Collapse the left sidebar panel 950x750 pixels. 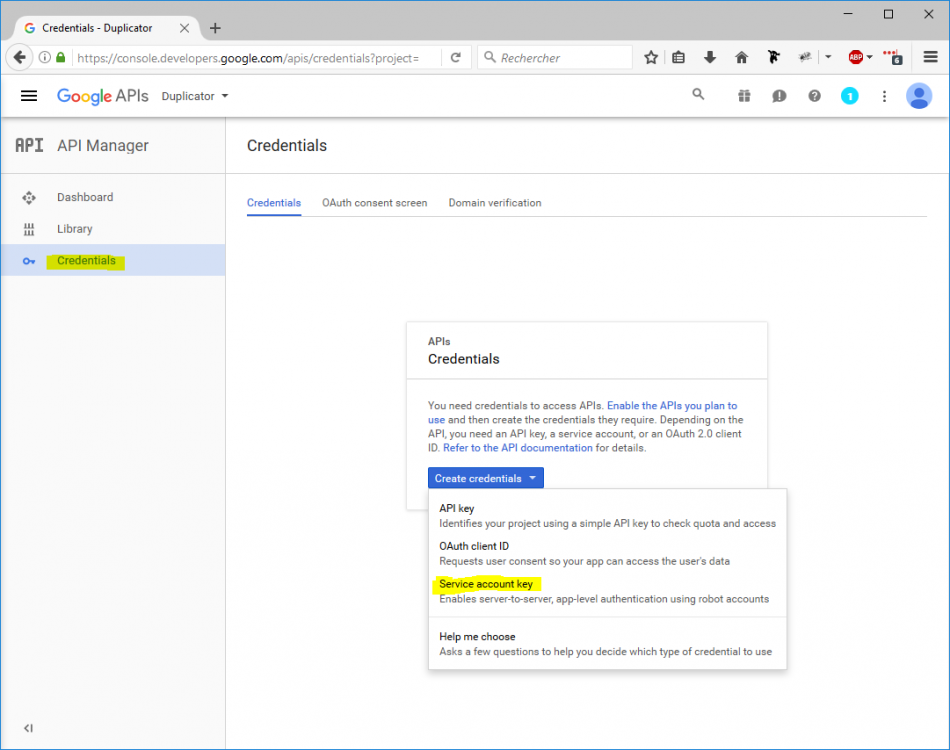click(x=28, y=728)
